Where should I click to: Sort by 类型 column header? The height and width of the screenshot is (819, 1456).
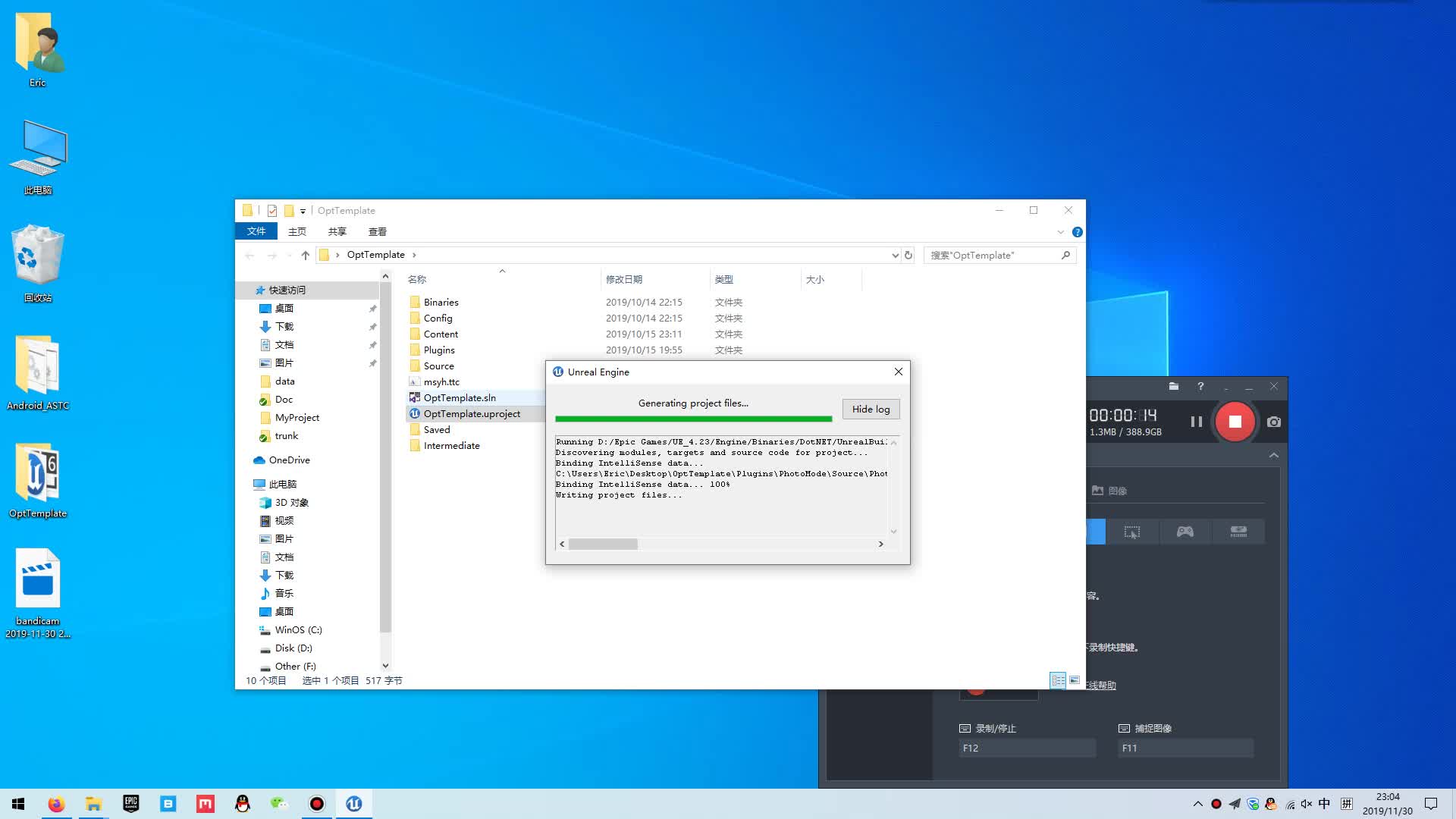coord(724,279)
